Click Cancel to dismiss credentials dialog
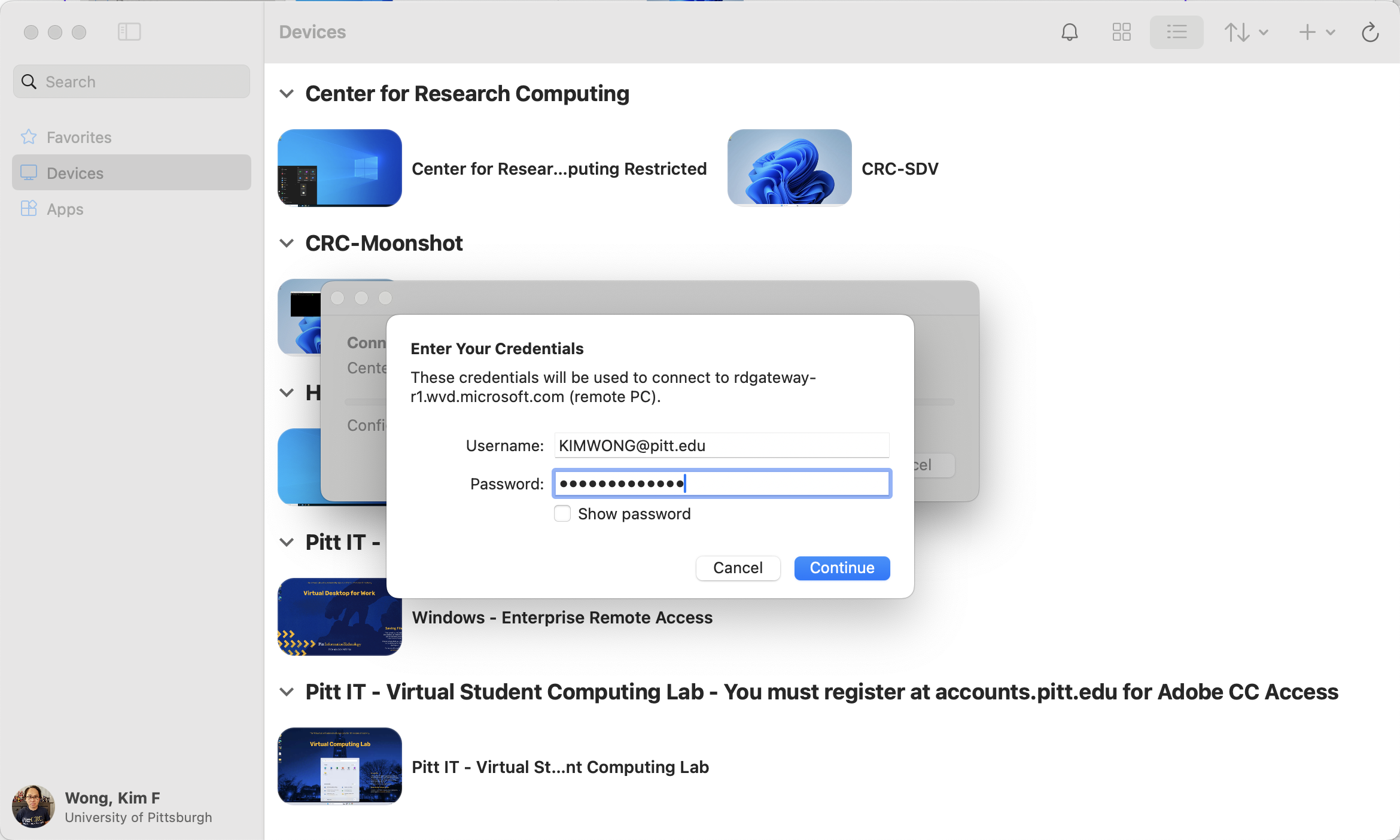This screenshot has width=1400, height=840. (x=738, y=567)
